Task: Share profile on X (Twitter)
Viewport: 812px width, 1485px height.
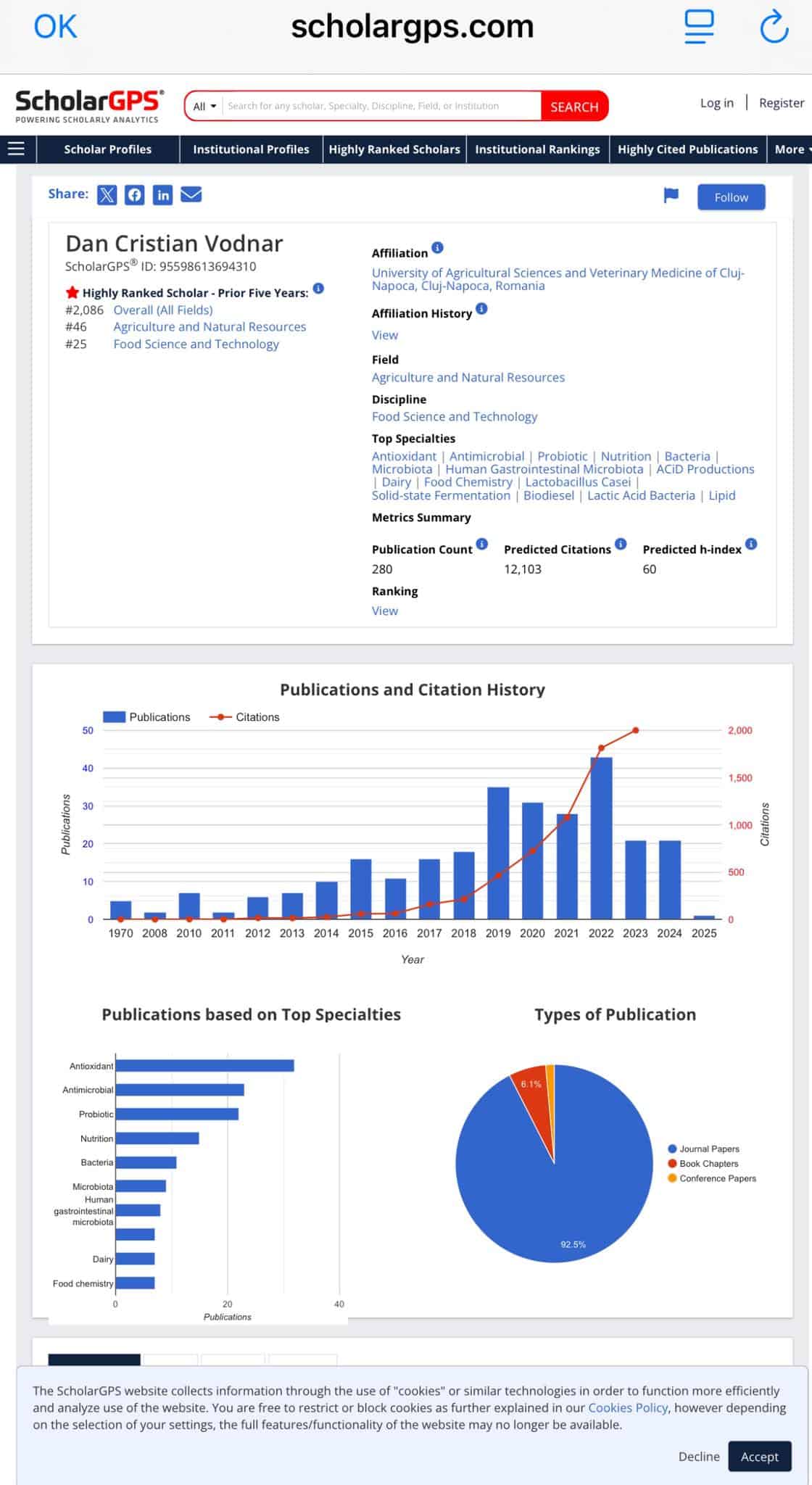Action: point(107,195)
